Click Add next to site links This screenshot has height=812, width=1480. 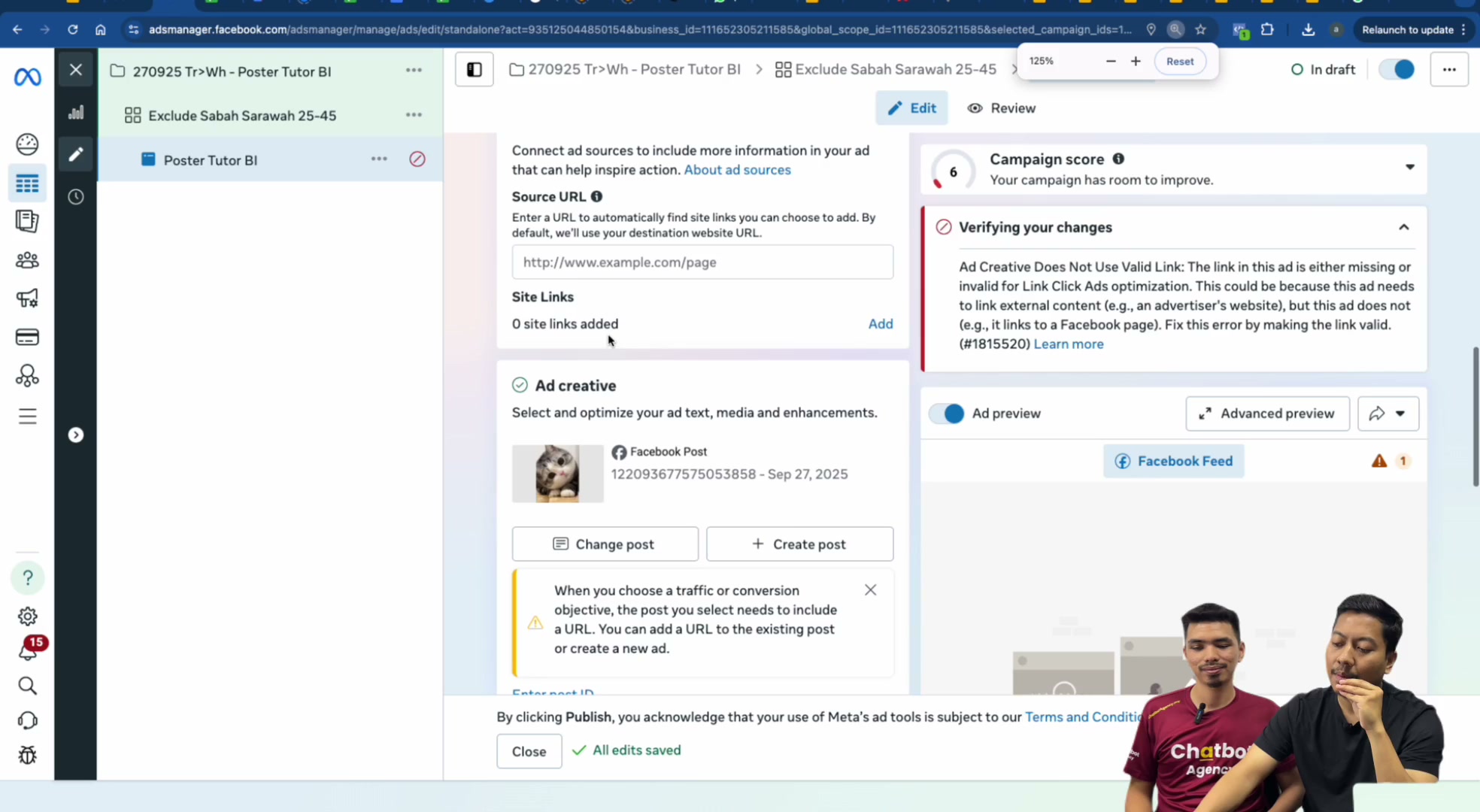click(881, 324)
